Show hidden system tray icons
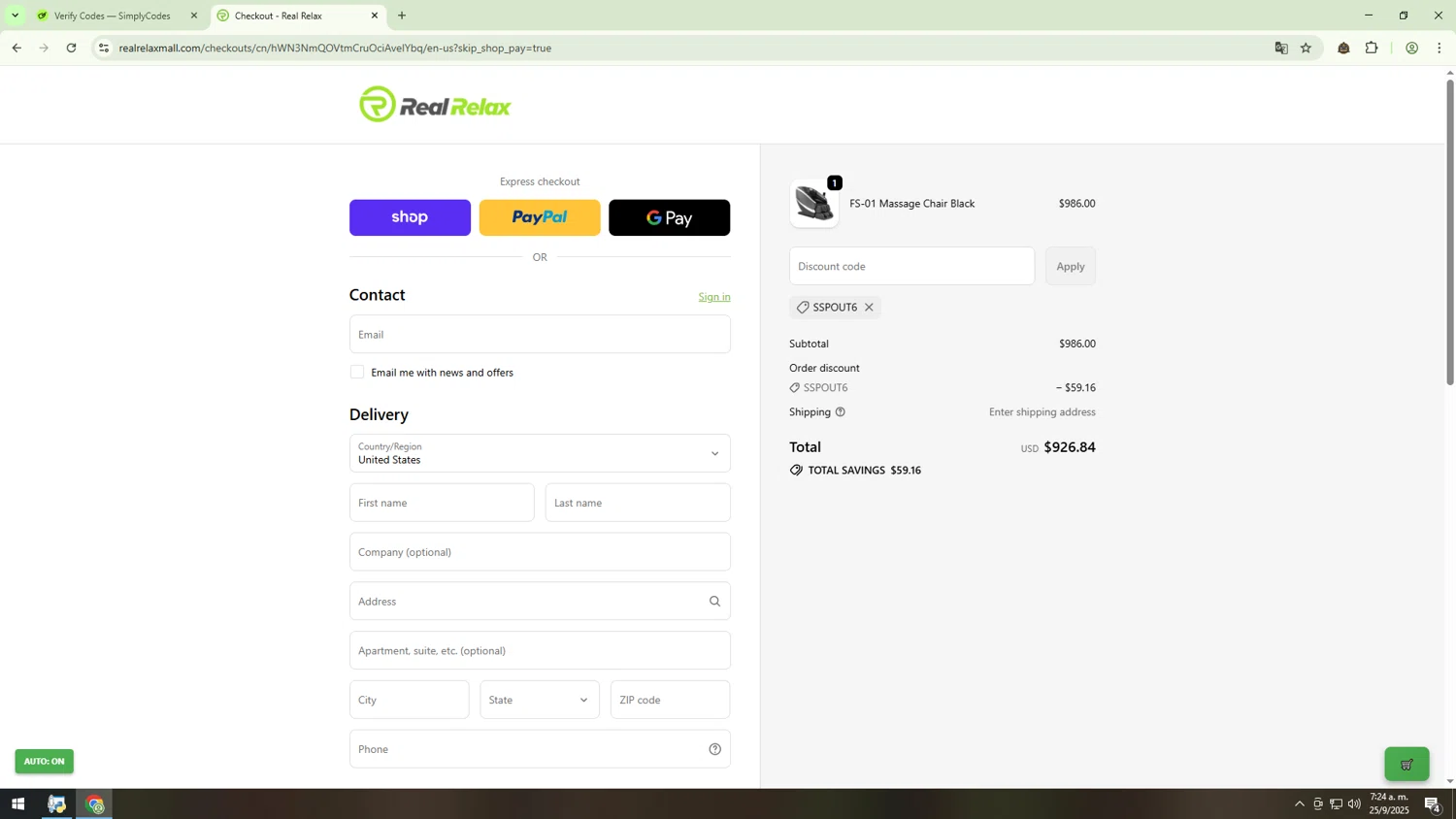Viewport: 1456px width, 819px height. 1300,804
